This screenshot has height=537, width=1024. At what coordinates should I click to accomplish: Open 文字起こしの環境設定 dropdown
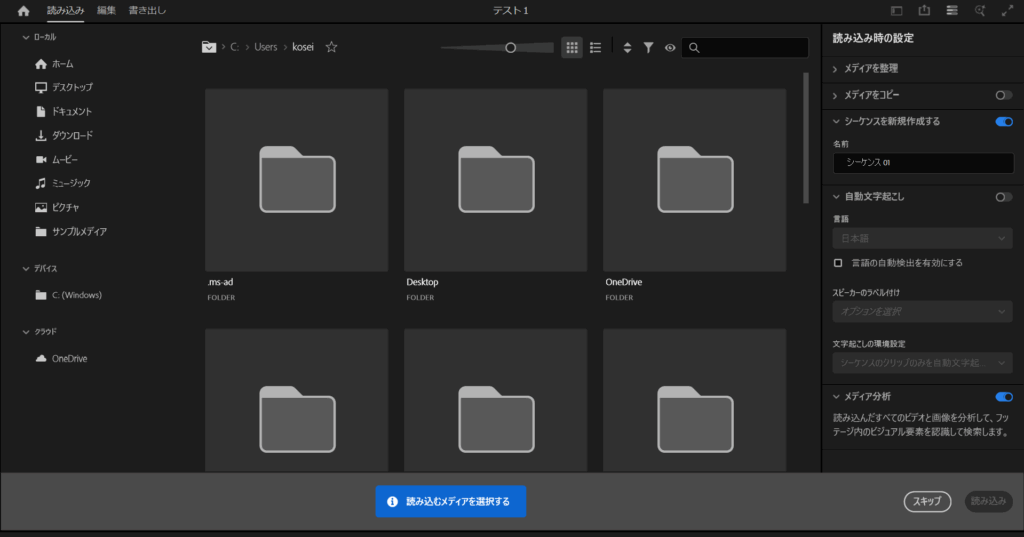click(x=922, y=363)
